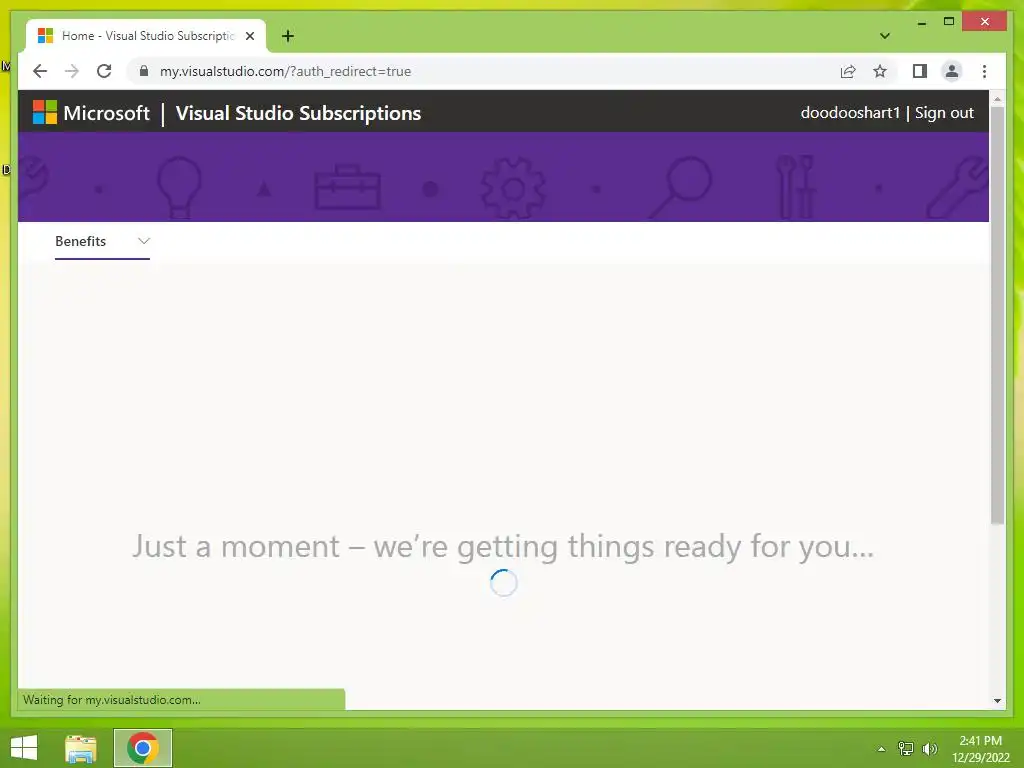Open the tab search chevron
The image size is (1024, 768).
pyautogui.click(x=884, y=36)
